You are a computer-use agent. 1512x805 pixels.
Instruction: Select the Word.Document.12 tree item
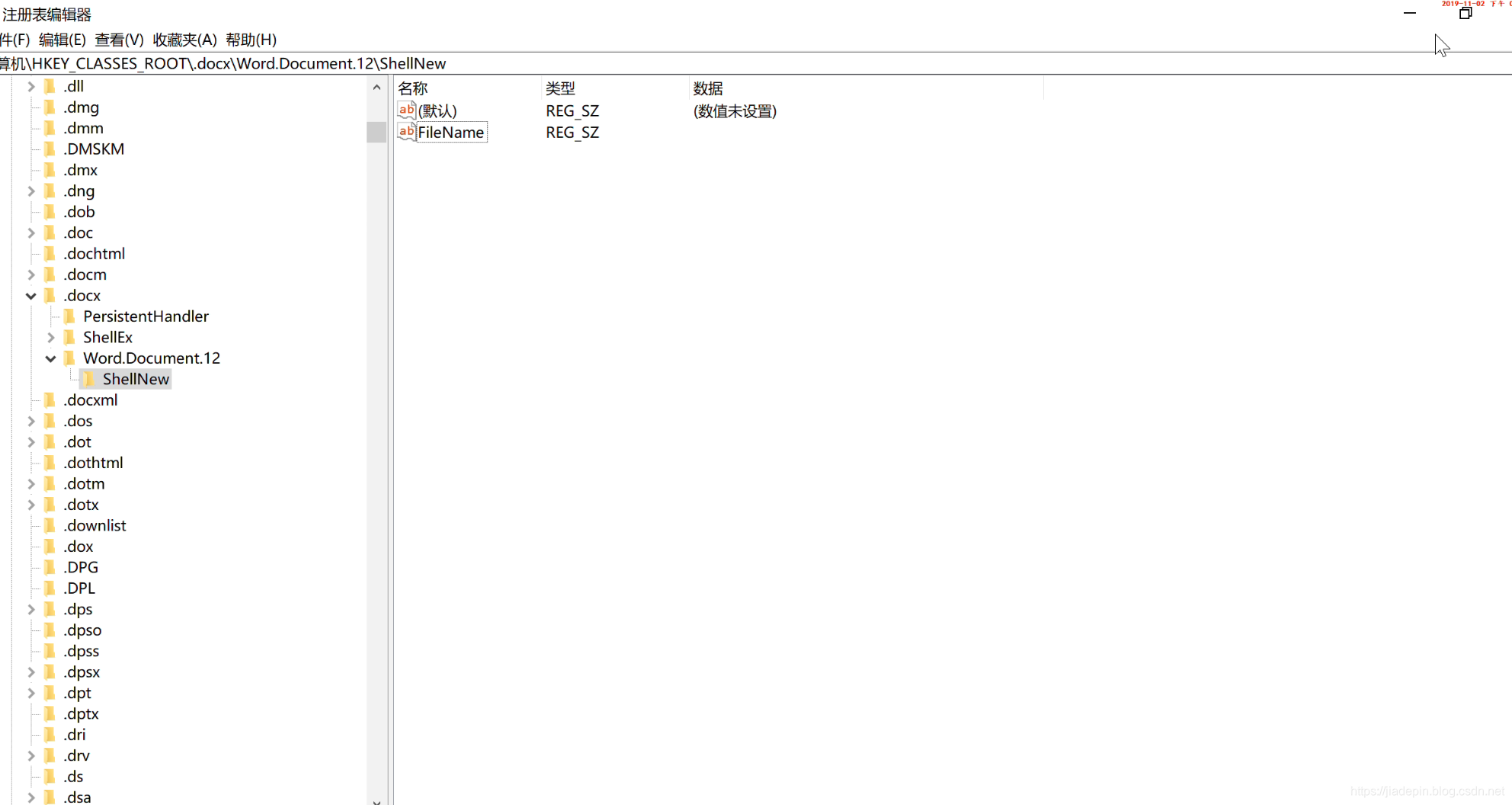coord(152,358)
